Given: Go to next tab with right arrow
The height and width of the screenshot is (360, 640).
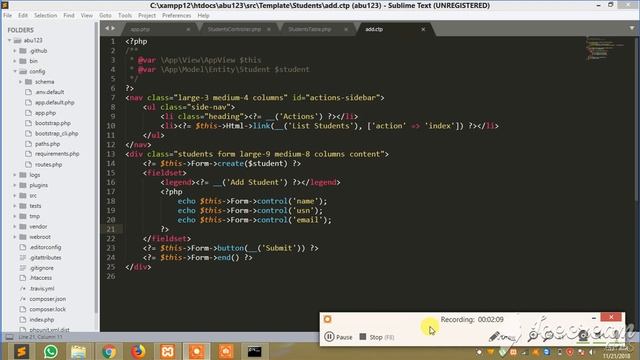Looking at the screenshot, I should point(113,29).
